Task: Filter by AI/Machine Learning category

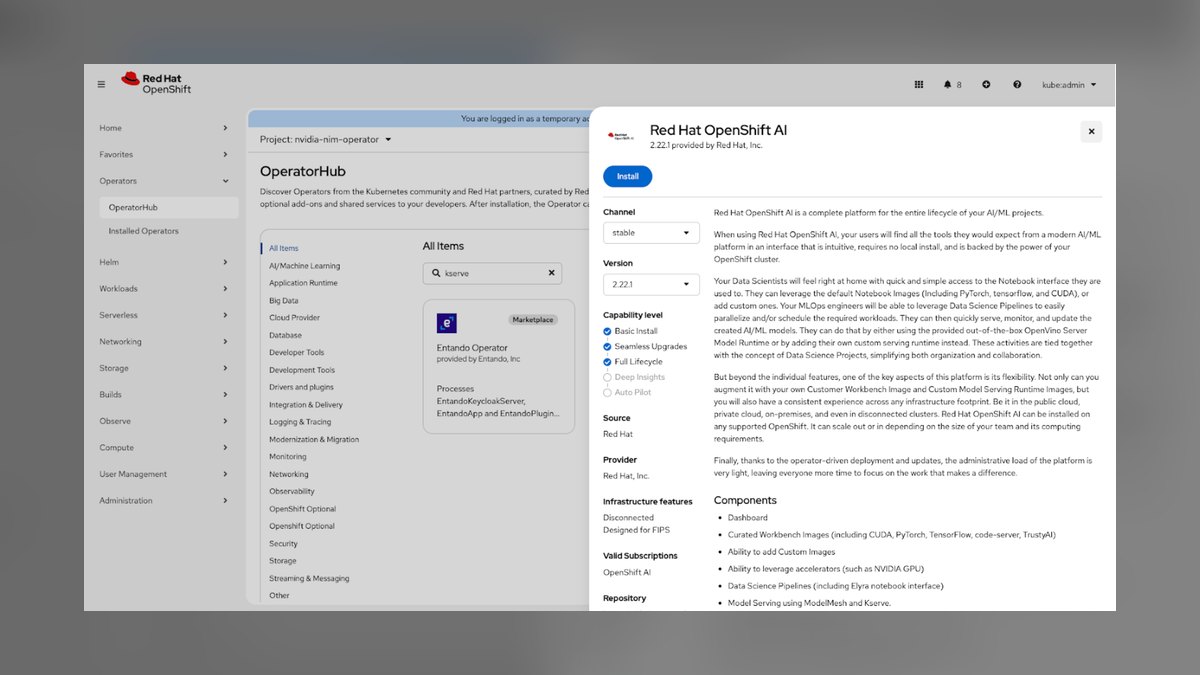Action: (304, 266)
